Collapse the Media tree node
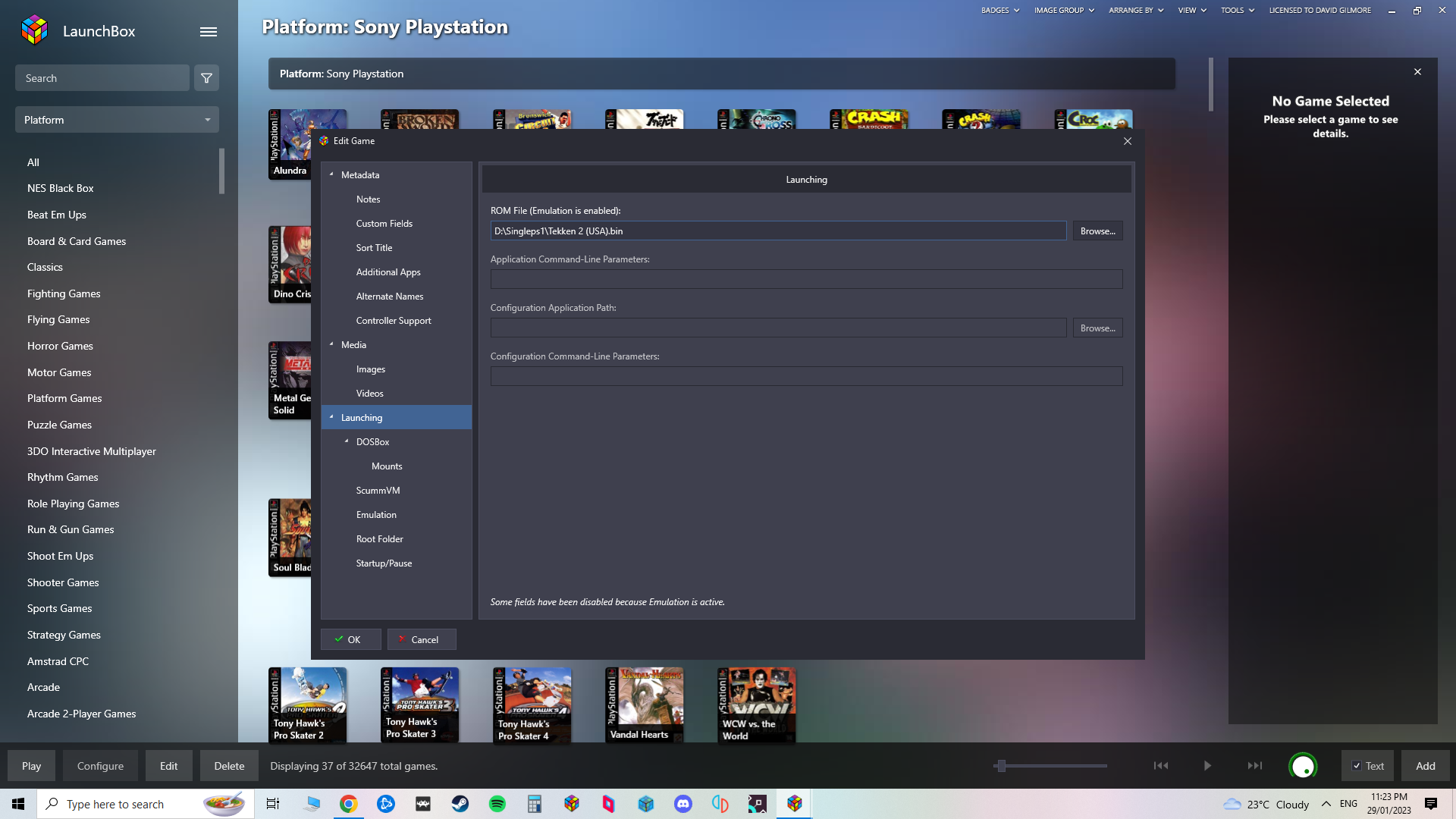Viewport: 1456px width, 819px height. pyautogui.click(x=331, y=344)
